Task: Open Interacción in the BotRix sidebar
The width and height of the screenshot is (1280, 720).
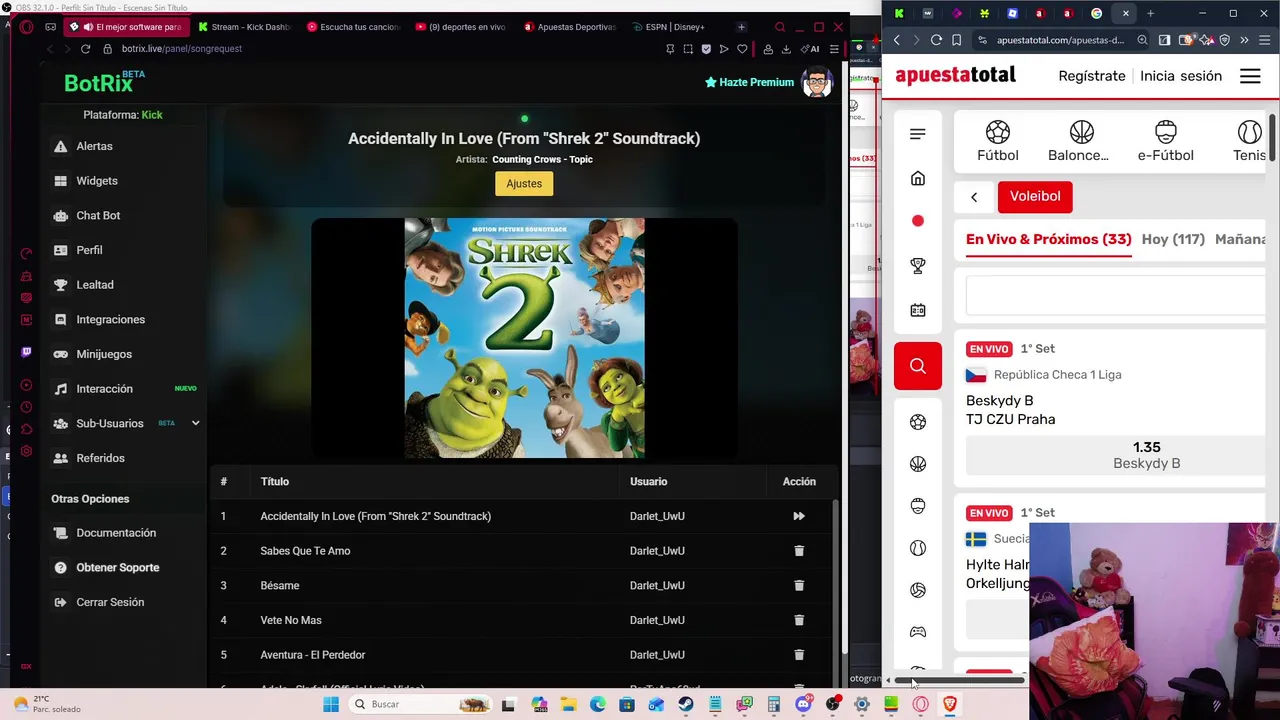Action: pos(104,389)
